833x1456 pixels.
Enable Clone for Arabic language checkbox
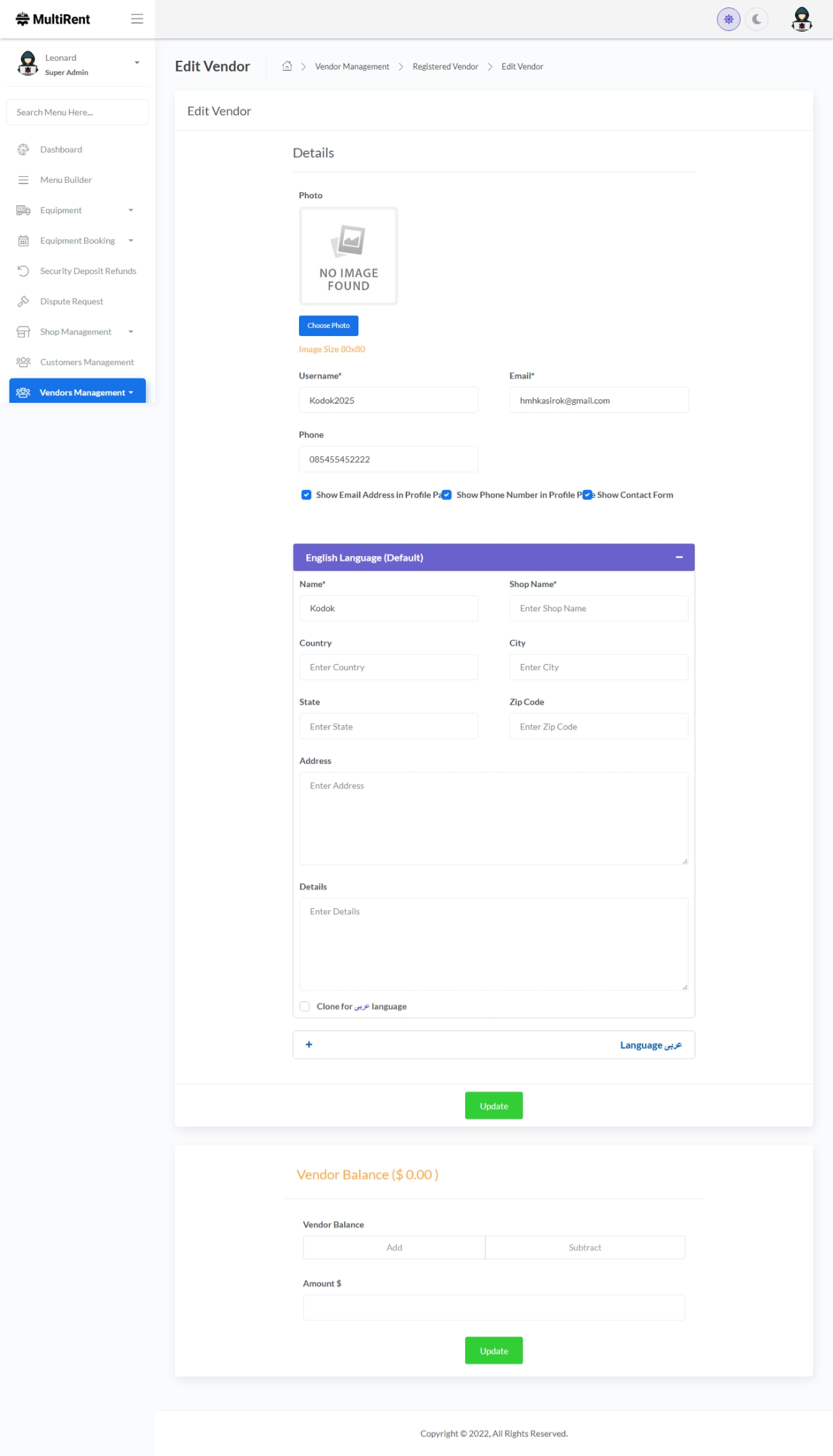305,1007
